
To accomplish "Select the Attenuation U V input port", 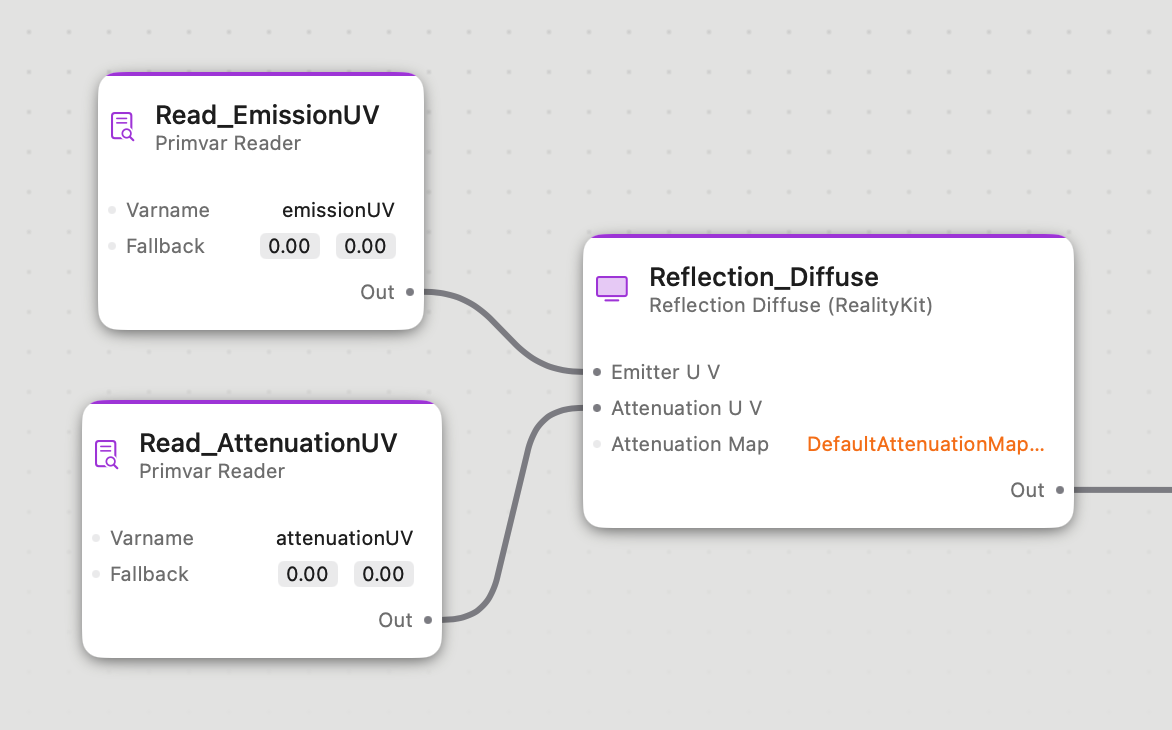I will coord(597,408).
